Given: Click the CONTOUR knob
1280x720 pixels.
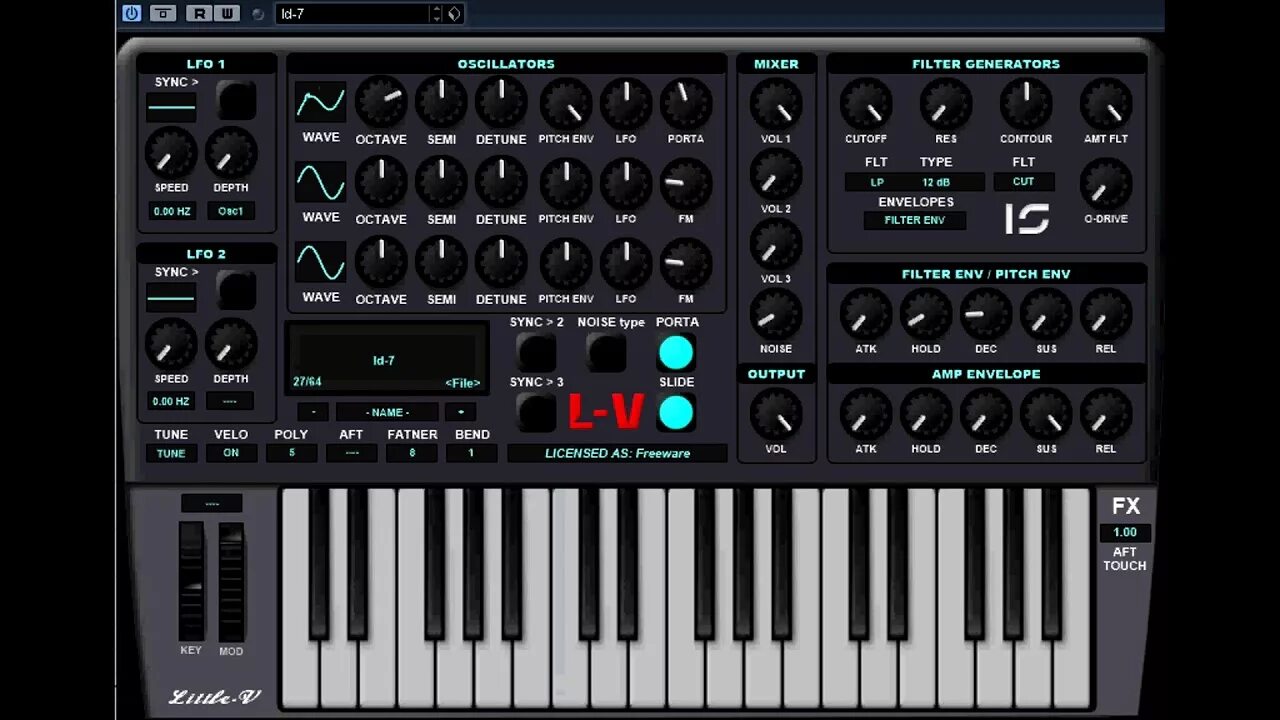Looking at the screenshot, I should (x=1026, y=102).
